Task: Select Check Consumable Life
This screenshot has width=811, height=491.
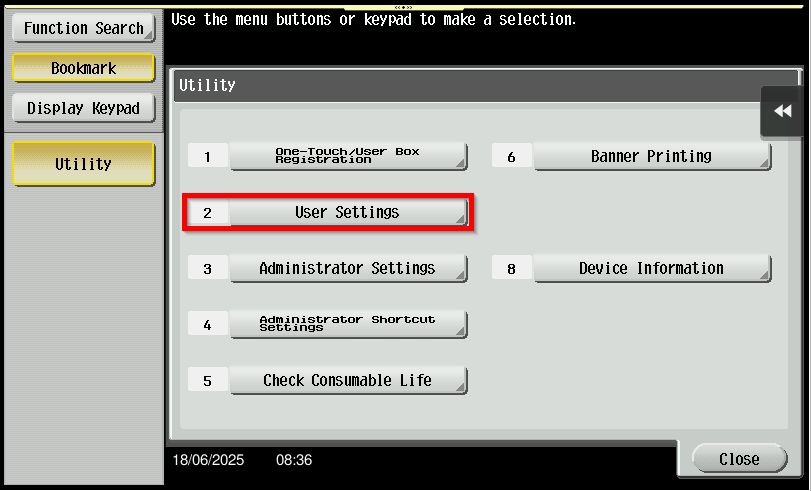Action: (x=347, y=381)
